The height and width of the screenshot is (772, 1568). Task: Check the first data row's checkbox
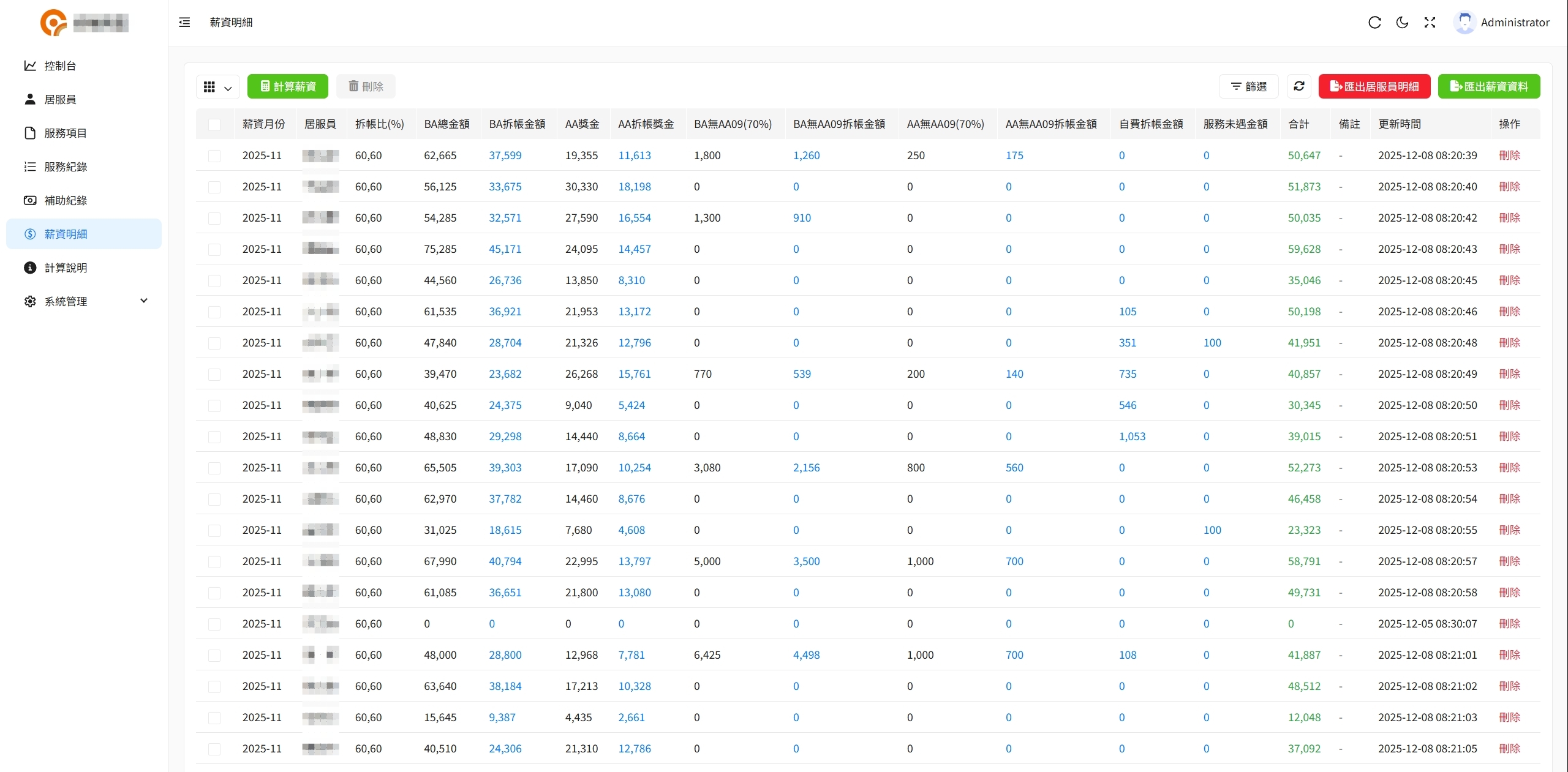(x=215, y=156)
